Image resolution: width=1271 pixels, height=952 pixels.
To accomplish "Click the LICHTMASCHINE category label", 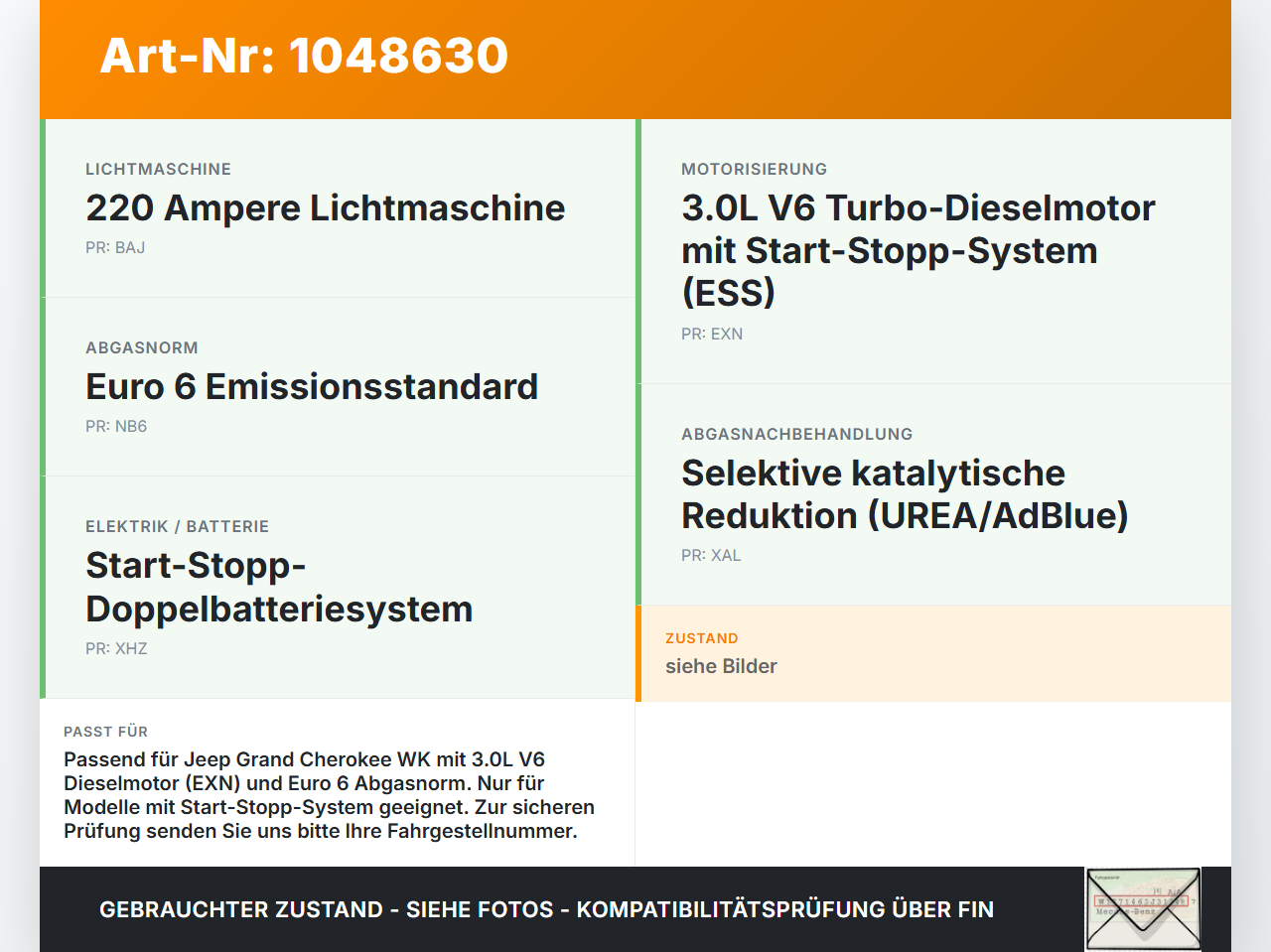I will [158, 169].
